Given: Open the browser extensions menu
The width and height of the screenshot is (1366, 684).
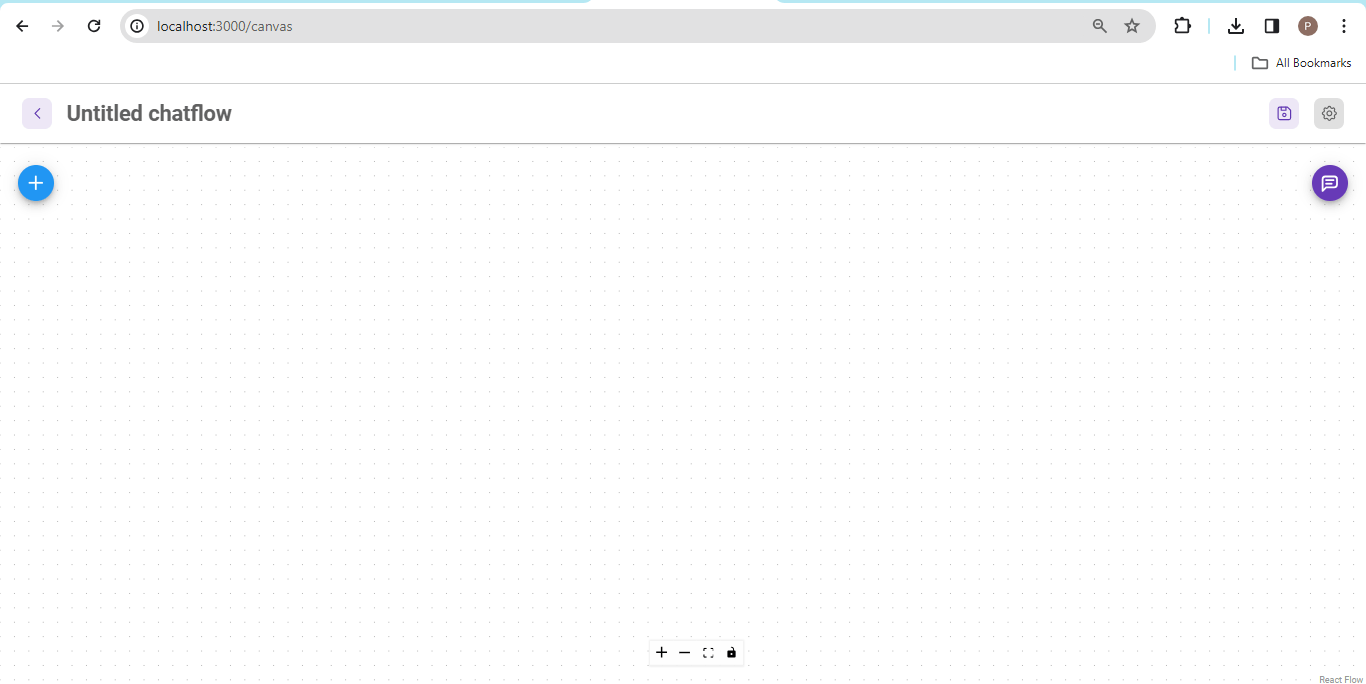Looking at the screenshot, I should [x=1182, y=26].
